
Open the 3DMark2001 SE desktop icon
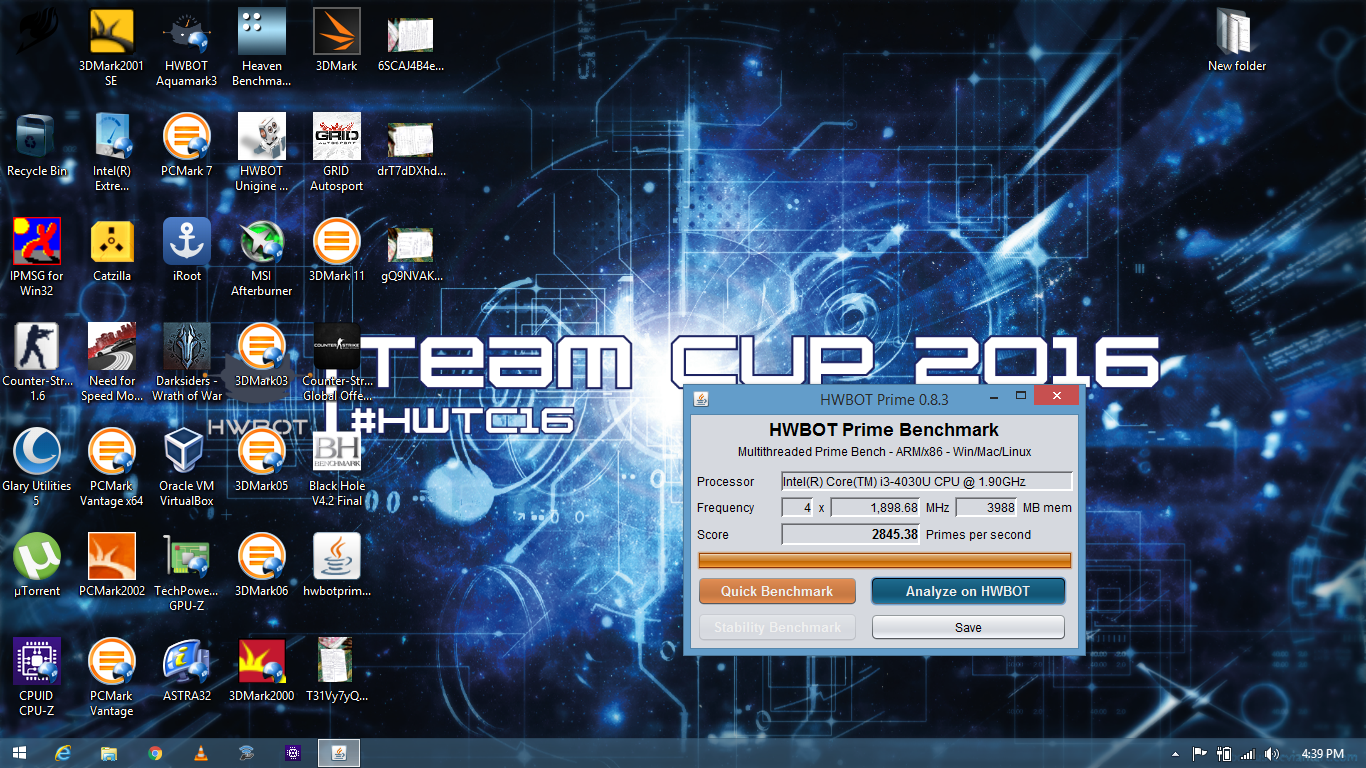(111, 47)
